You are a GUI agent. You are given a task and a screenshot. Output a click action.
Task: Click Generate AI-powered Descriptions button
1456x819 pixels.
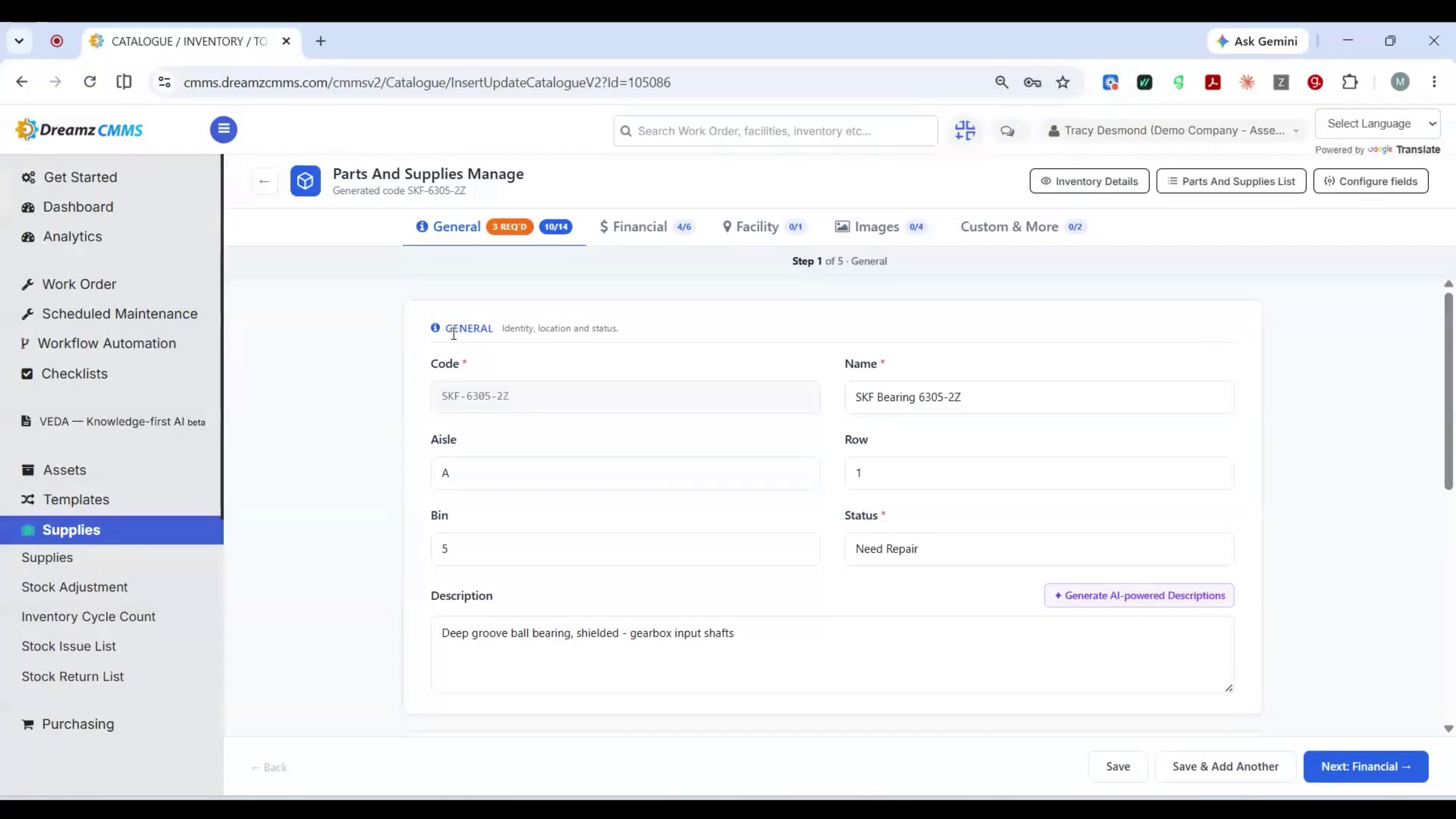tap(1139, 596)
